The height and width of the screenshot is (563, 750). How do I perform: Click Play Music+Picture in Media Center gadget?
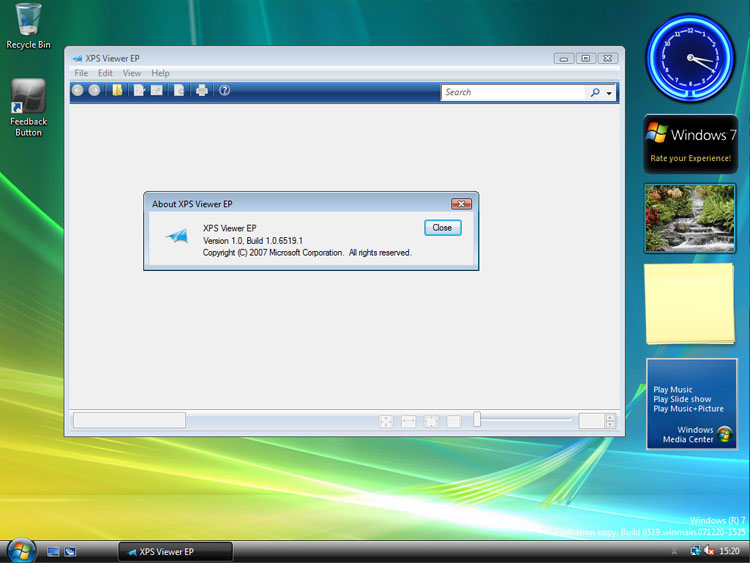(688, 408)
